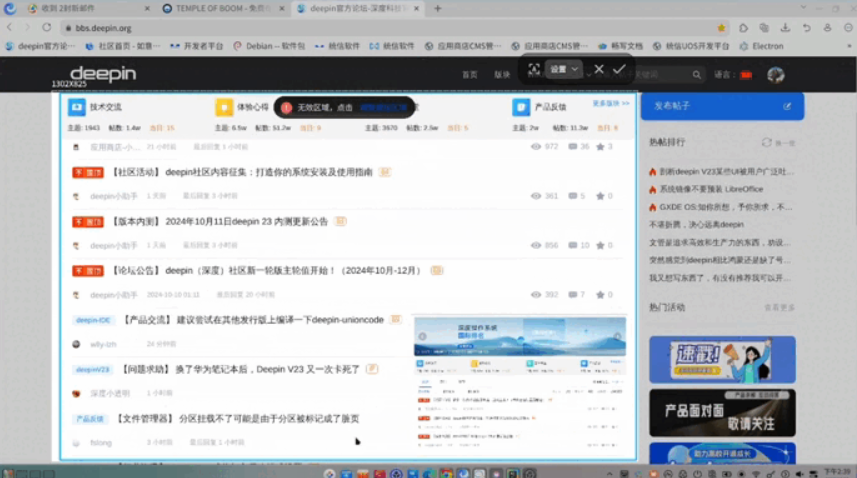
Task: Open the deepin官方论… bookmark
Action: pos(40,46)
